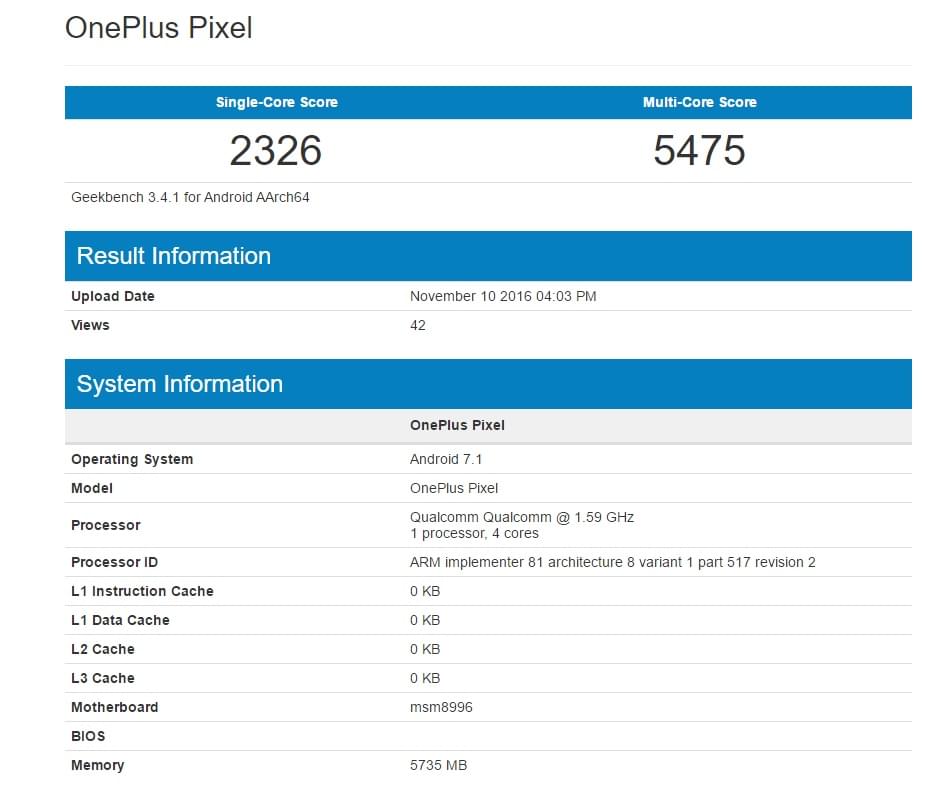Select the L2 Cache 0 KB value
Screen dimensions: 948x792
pyautogui.click(x=425, y=649)
